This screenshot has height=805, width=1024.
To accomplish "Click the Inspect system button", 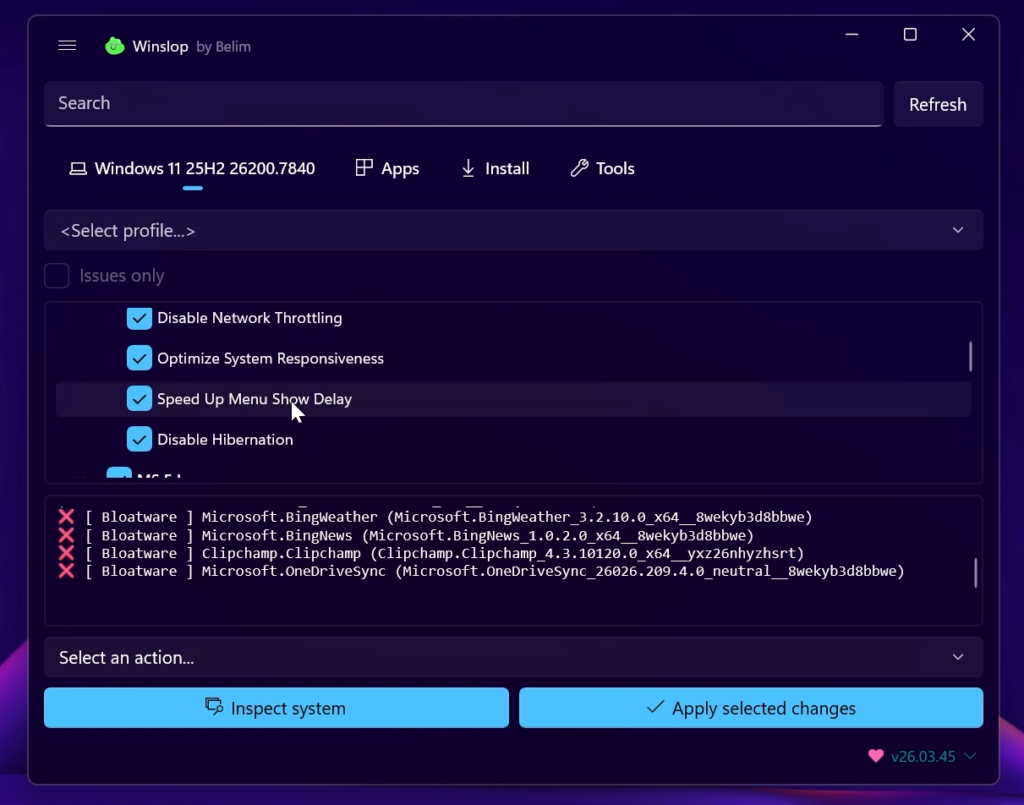I will click(276, 708).
